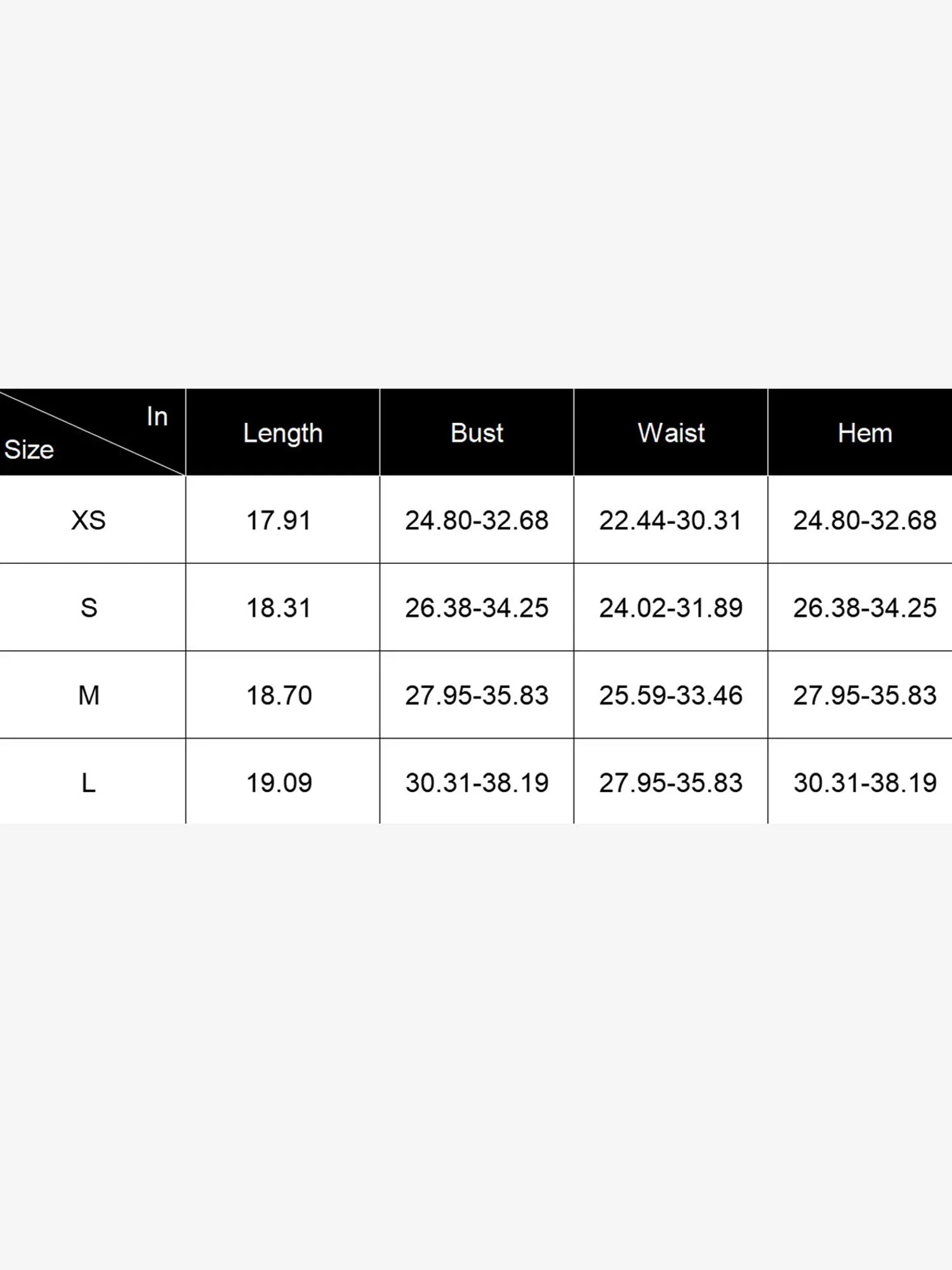Viewport: 952px width, 1270px height.
Task: Select the M size row label
Action: [89, 695]
